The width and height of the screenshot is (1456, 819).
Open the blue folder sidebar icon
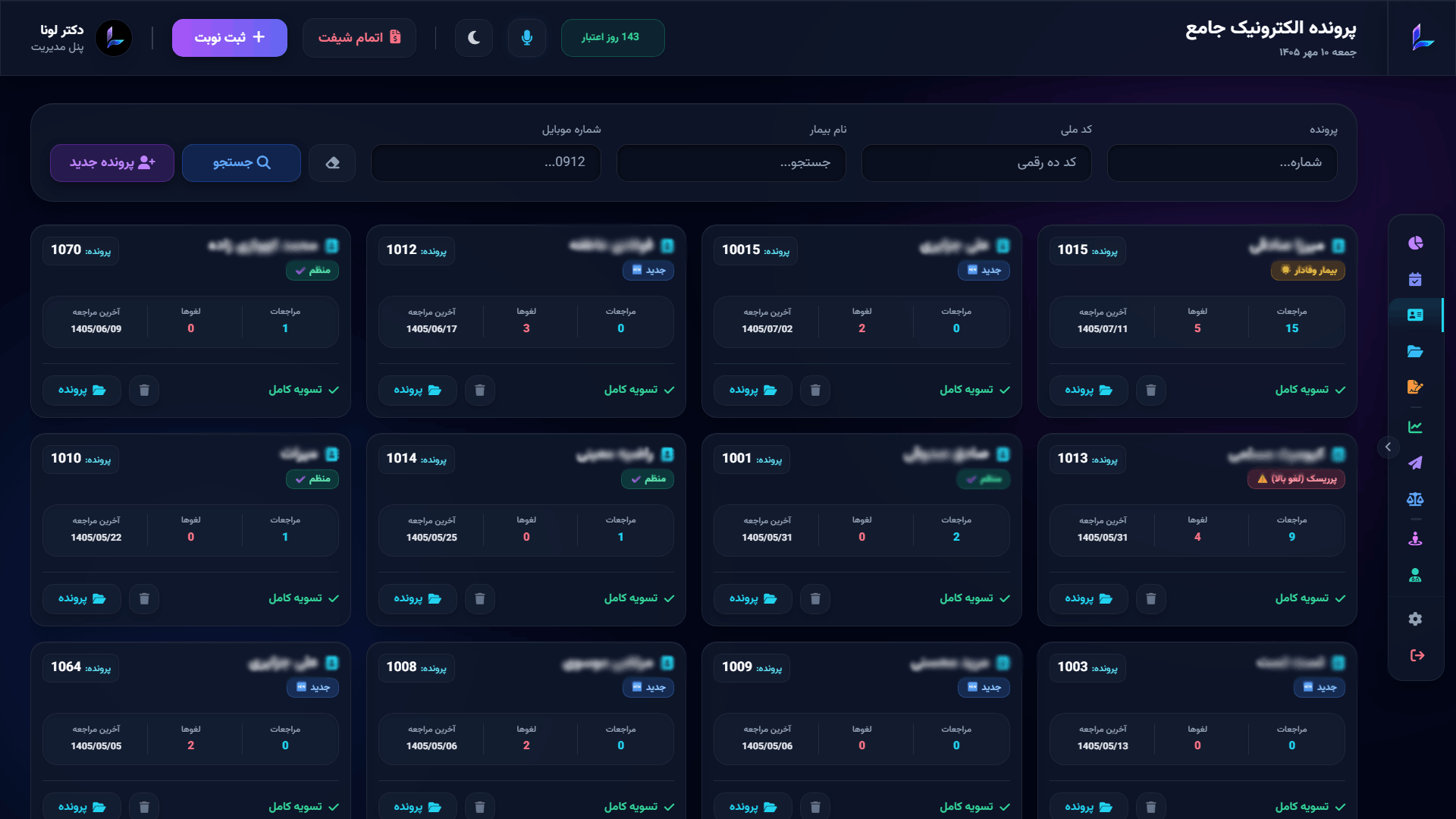1415,351
